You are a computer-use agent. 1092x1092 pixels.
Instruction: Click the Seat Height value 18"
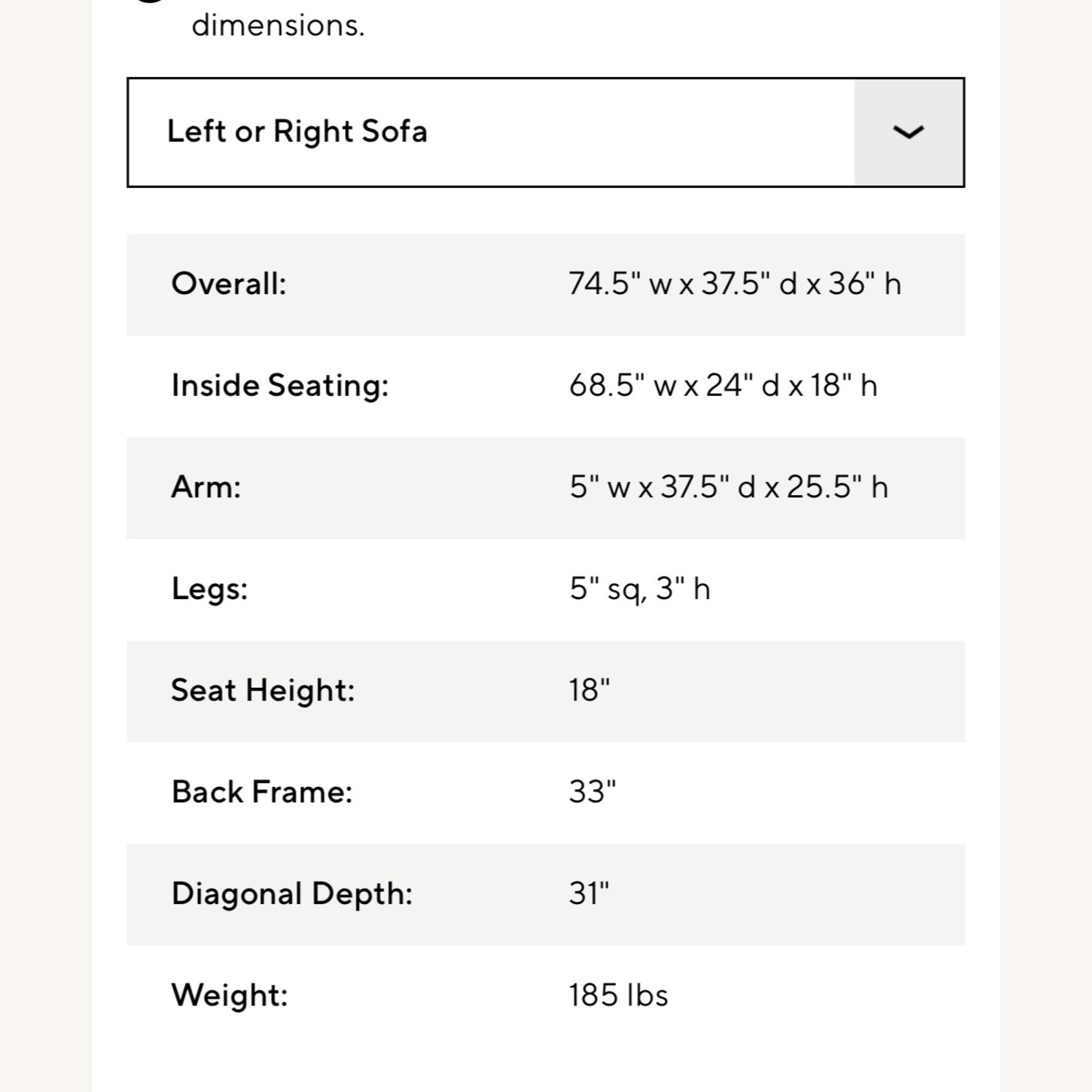[x=590, y=690]
